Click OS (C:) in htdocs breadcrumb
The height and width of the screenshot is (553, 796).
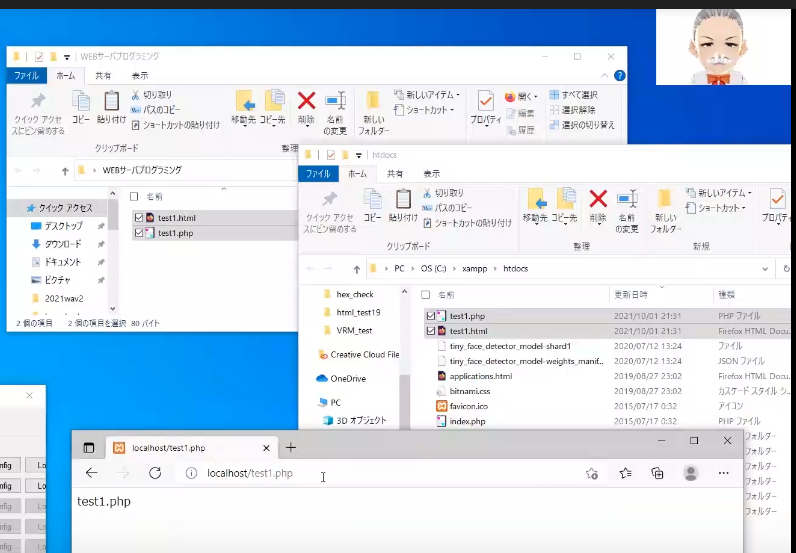pos(433,269)
